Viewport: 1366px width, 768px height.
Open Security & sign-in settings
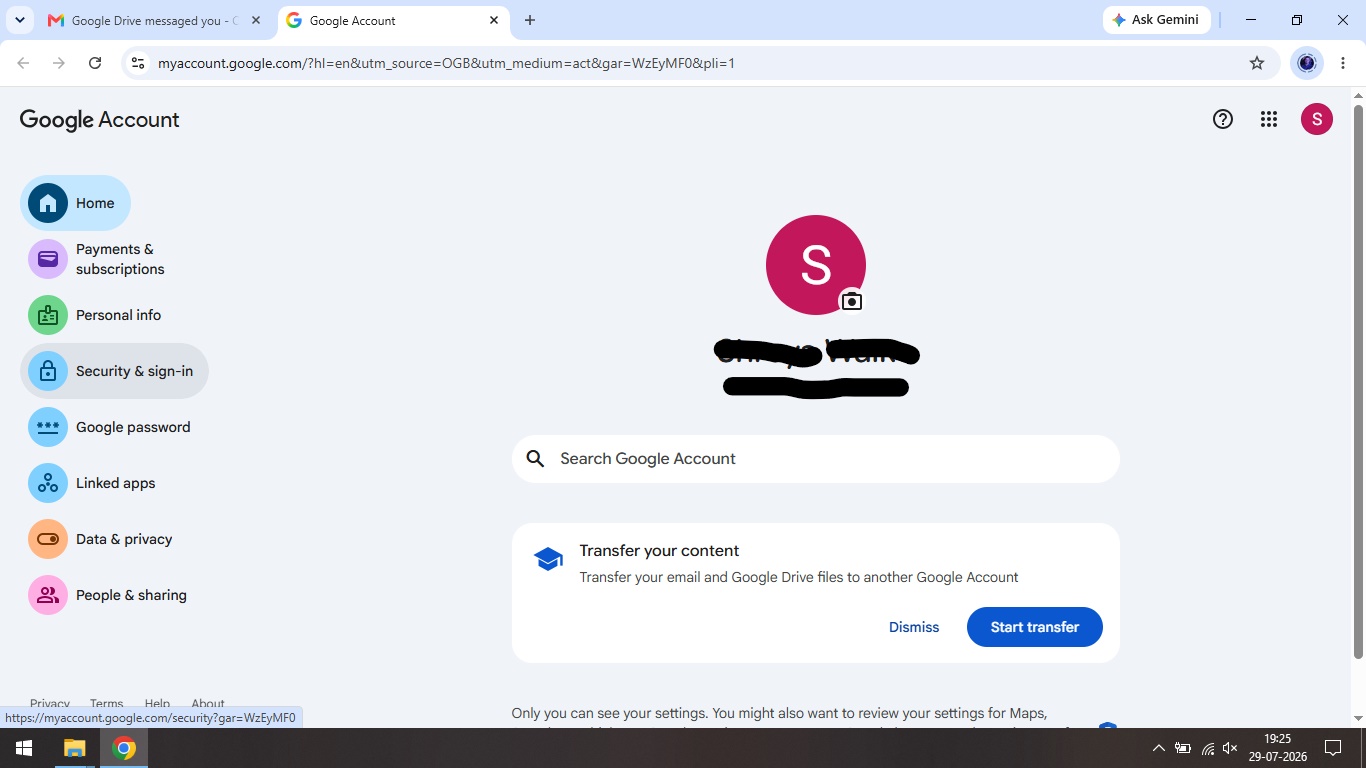tap(114, 371)
